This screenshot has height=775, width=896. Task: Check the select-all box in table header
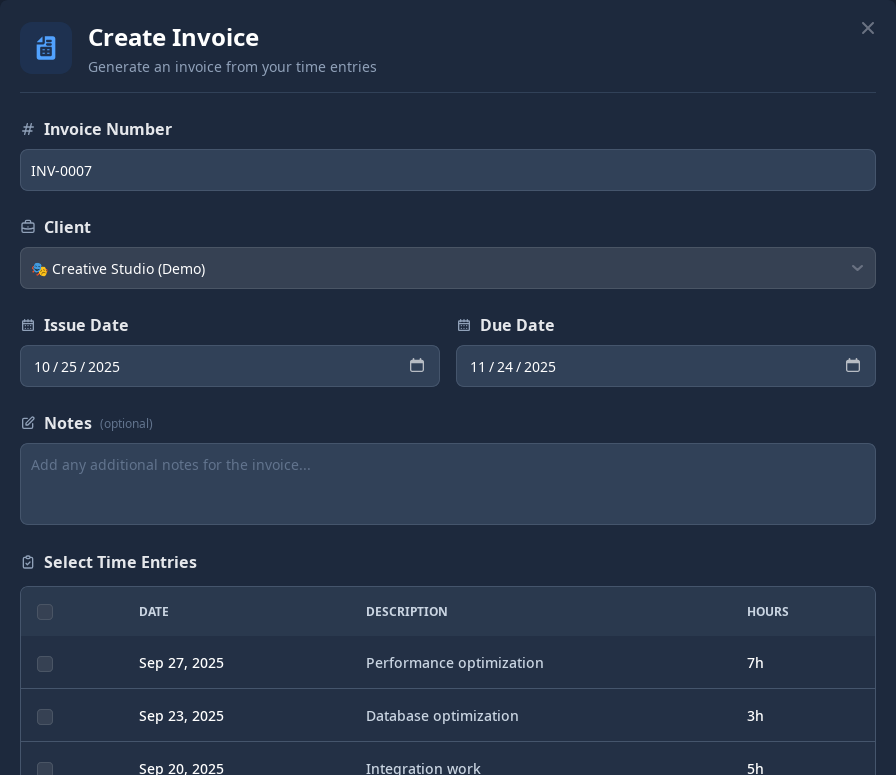[x=45, y=612]
